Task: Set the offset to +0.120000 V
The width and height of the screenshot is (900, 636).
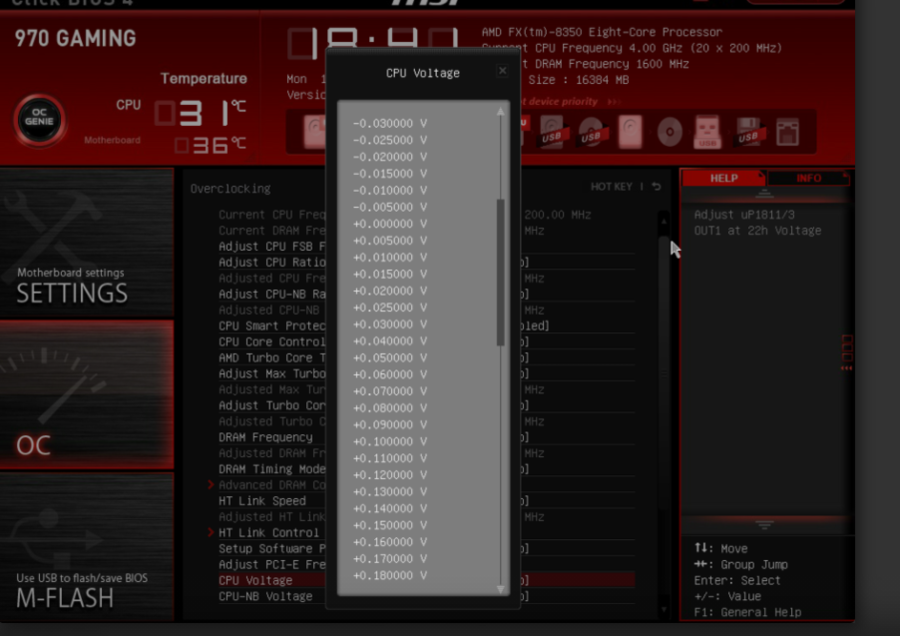Action: tap(390, 475)
